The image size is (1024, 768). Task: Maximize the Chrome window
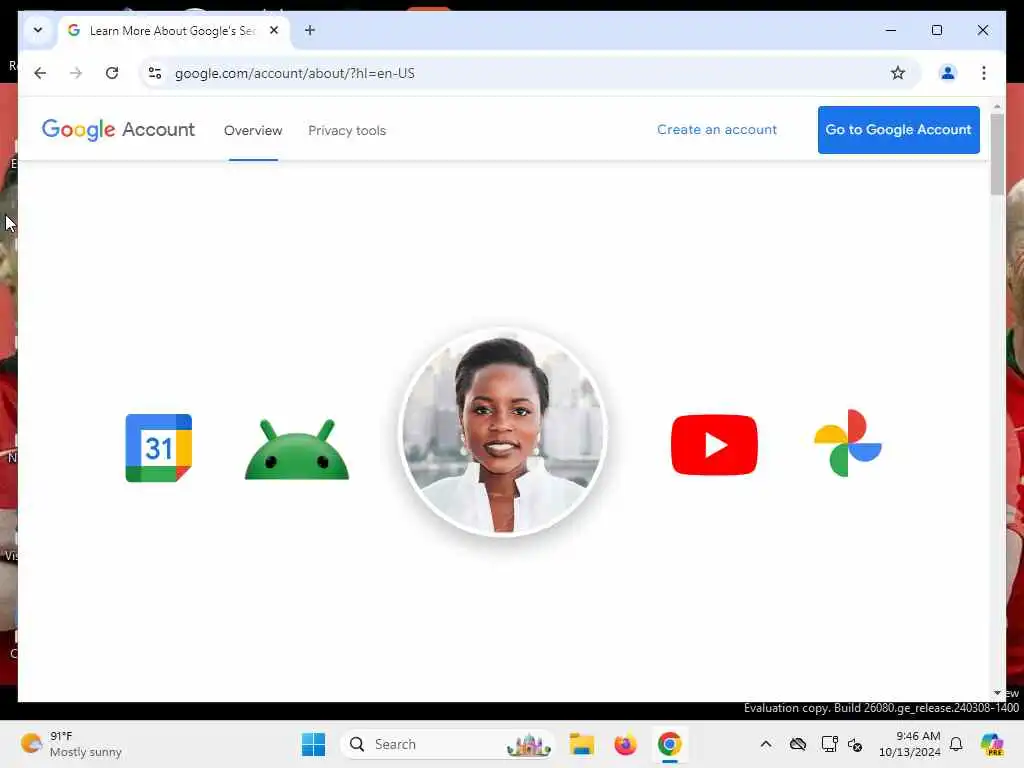[x=936, y=30]
